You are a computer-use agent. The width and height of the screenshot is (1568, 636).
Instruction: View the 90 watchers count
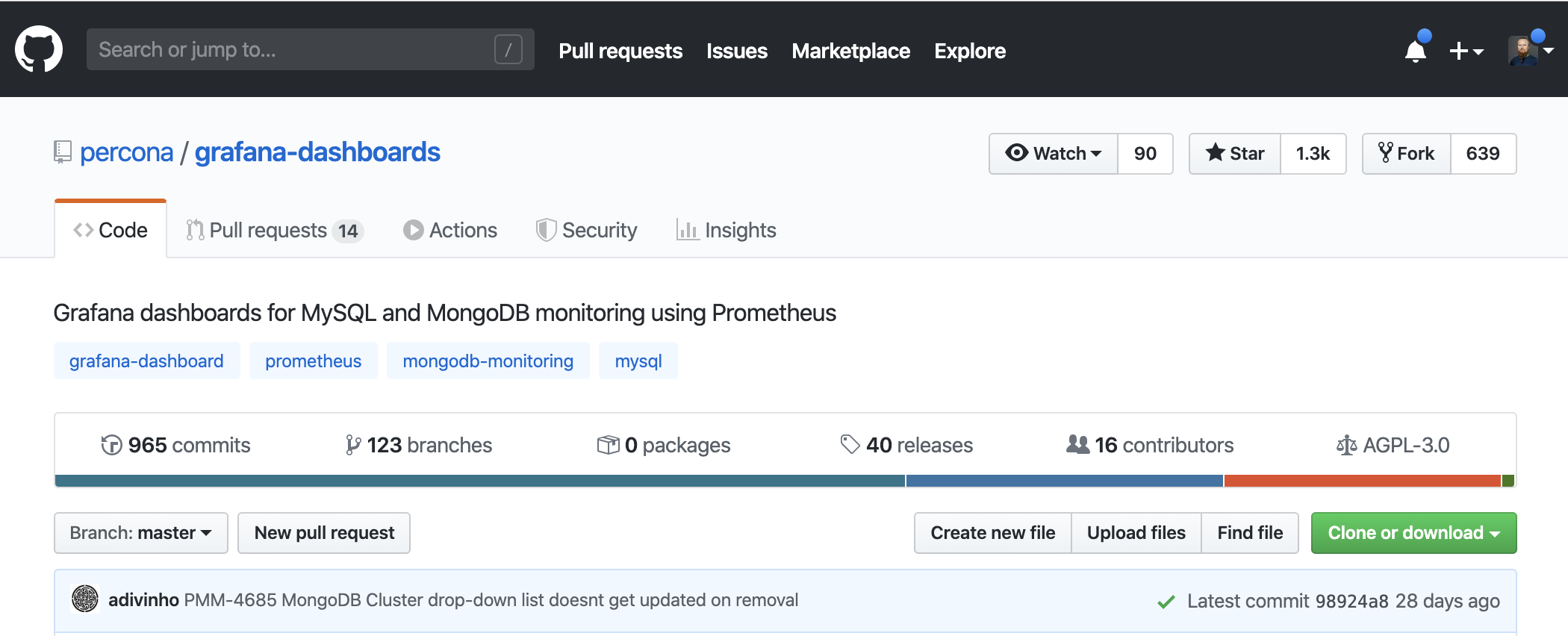[x=1145, y=154]
